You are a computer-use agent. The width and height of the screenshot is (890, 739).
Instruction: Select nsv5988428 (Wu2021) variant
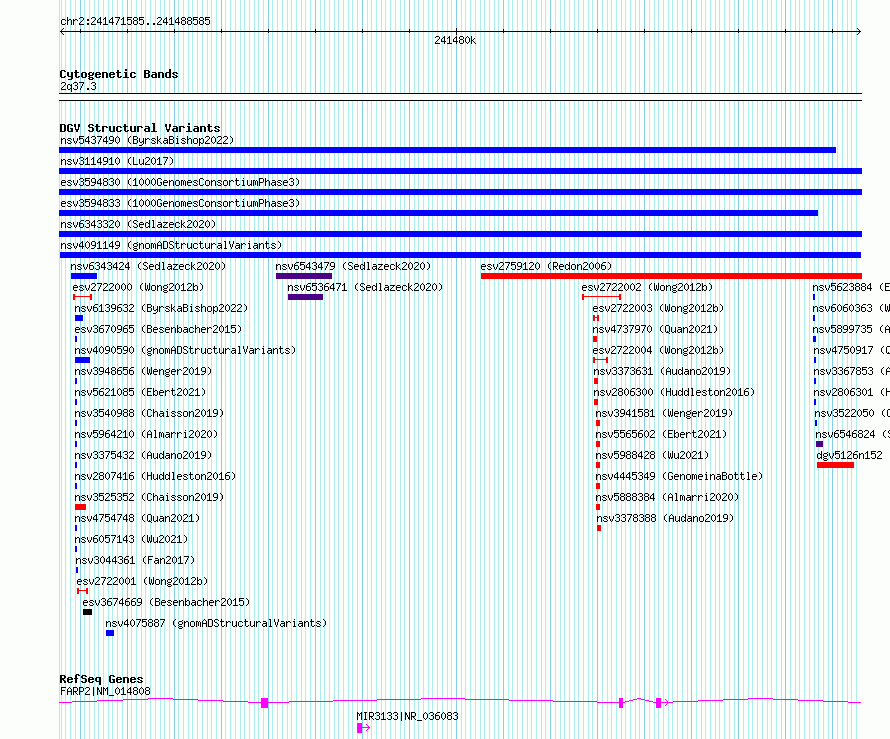pos(652,455)
